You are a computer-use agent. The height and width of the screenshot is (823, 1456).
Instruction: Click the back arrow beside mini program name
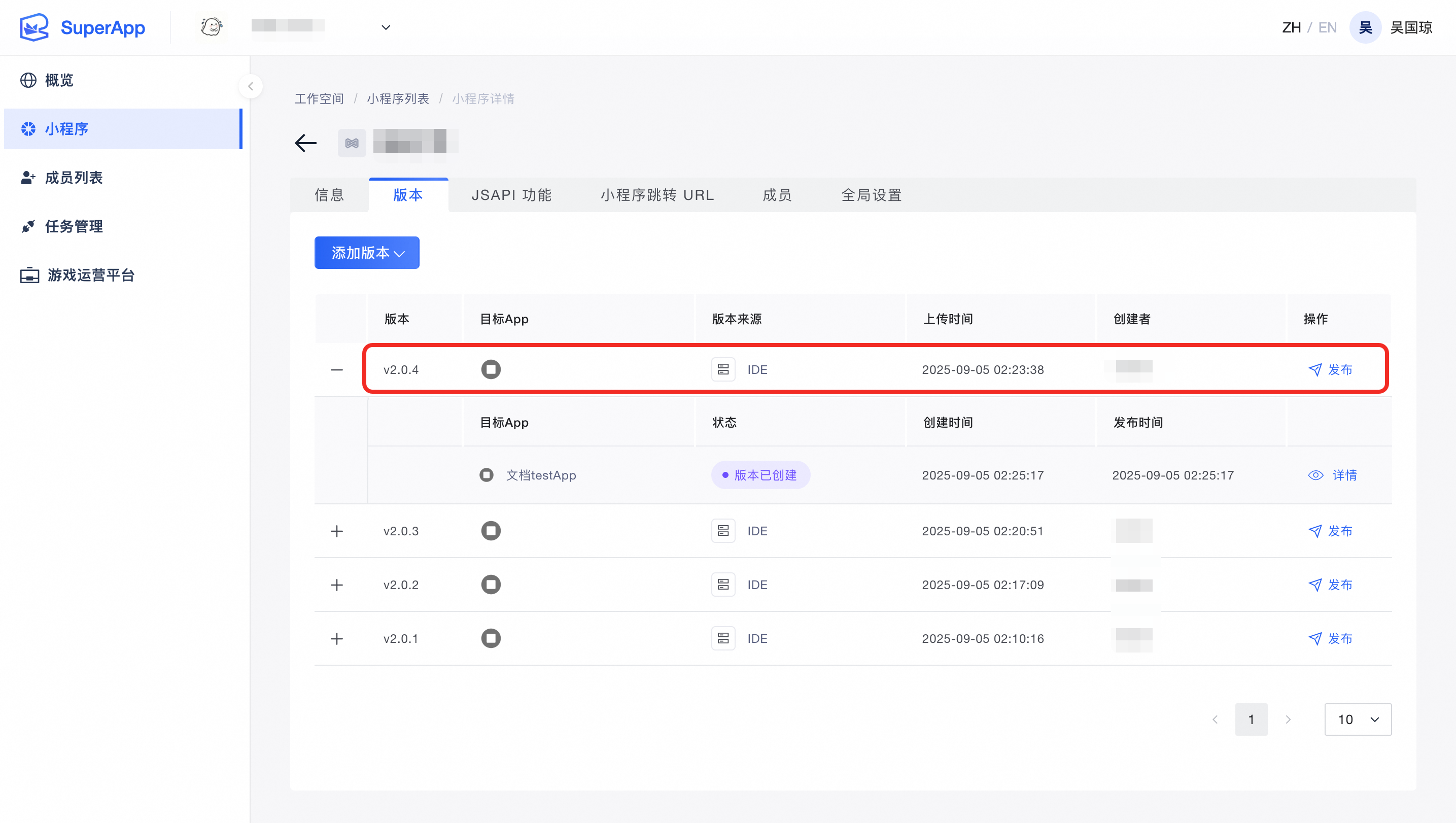[x=306, y=143]
